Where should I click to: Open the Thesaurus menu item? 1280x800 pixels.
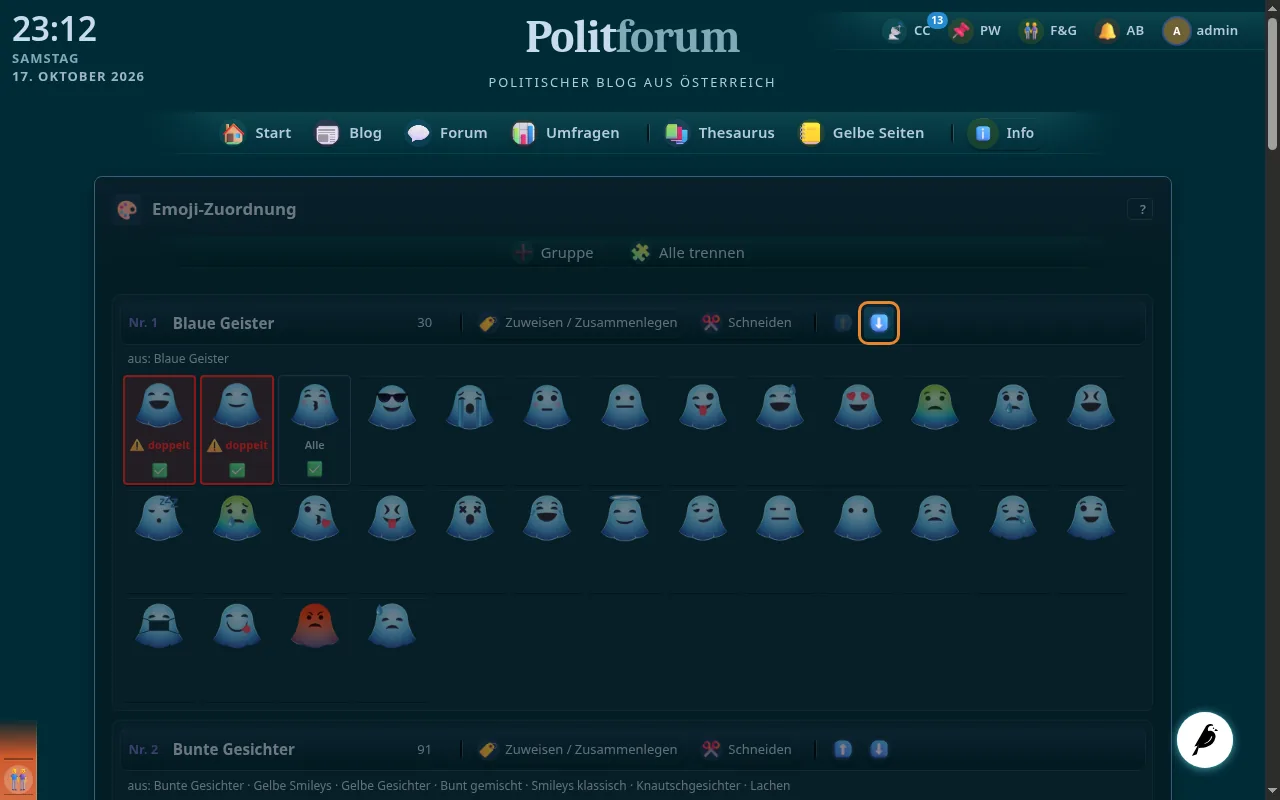click(x=720, y=133)
